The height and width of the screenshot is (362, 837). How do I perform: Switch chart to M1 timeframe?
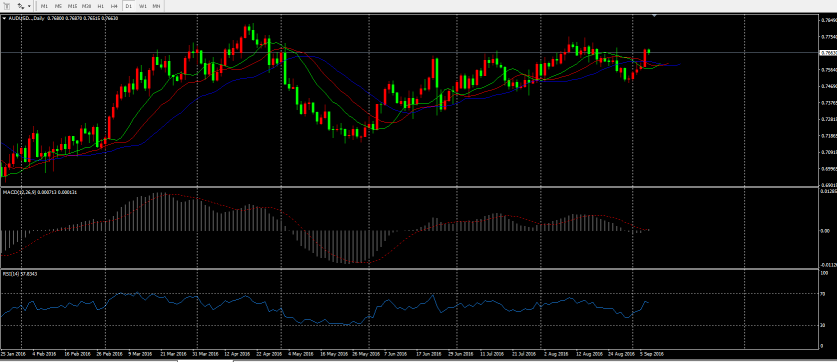tap(44, 6)
